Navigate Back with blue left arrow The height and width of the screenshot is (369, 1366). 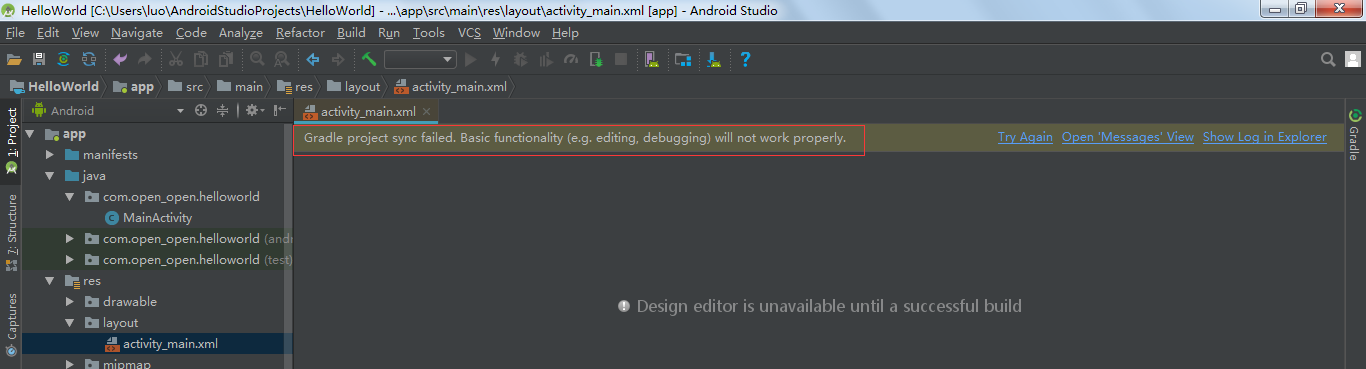point(313,60)
